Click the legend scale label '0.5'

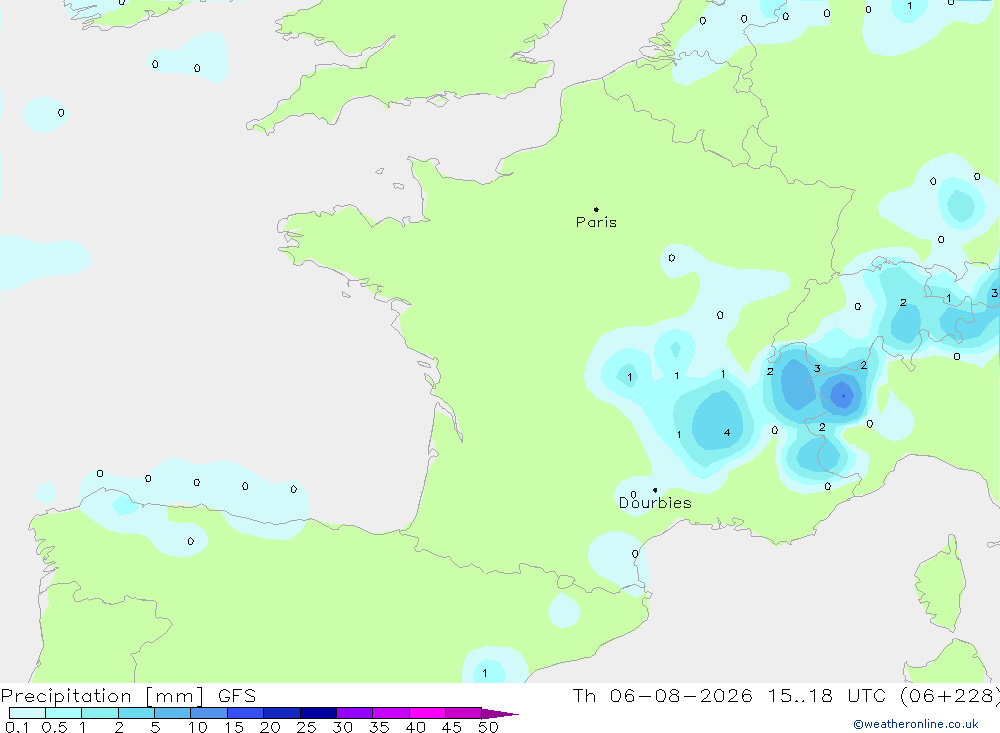pyautogui.click(x=54, y=727)
